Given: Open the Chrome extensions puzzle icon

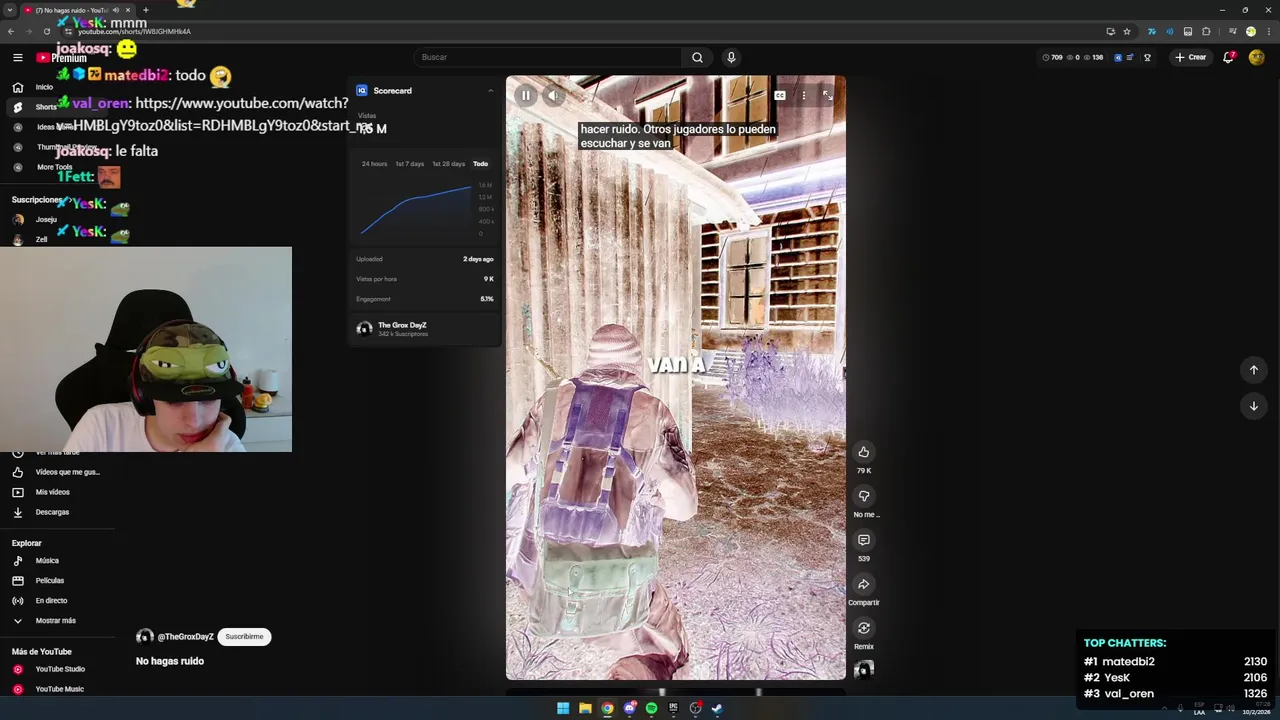Looking at the screenshot, I should point(1207,31).
